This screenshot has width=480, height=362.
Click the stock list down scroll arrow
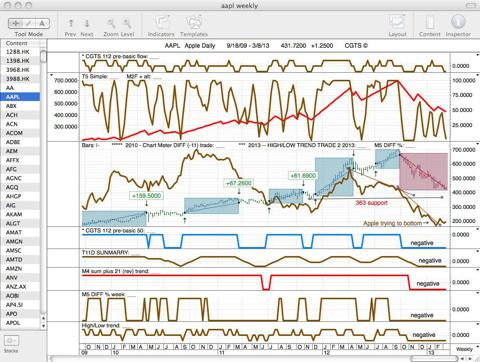click(43, 326)
